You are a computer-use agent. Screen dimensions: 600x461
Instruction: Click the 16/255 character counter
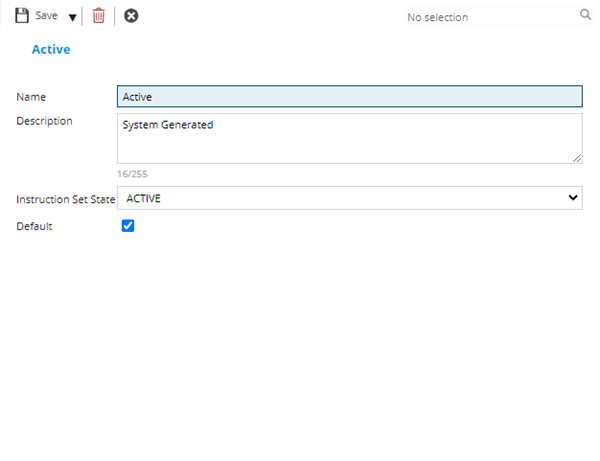coord(132,174)
